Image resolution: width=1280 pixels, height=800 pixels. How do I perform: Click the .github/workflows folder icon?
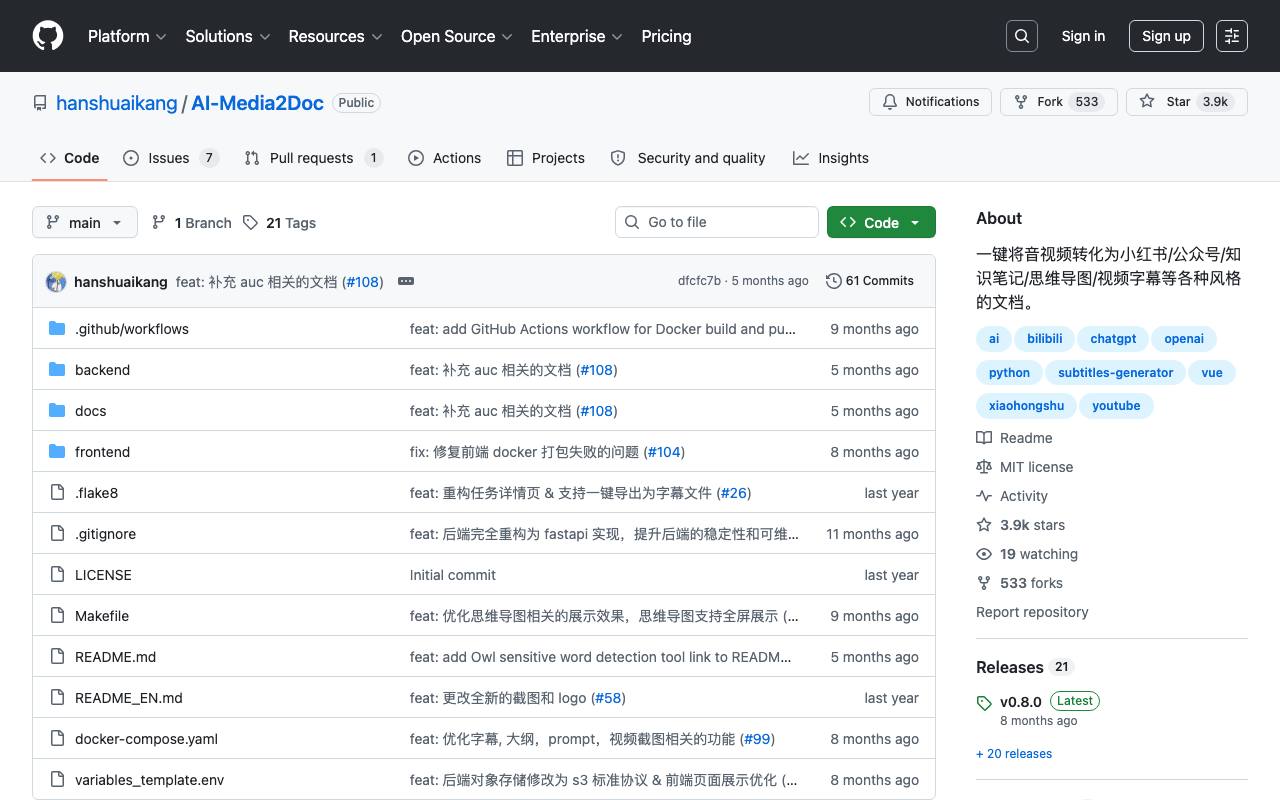coord(57,329)
